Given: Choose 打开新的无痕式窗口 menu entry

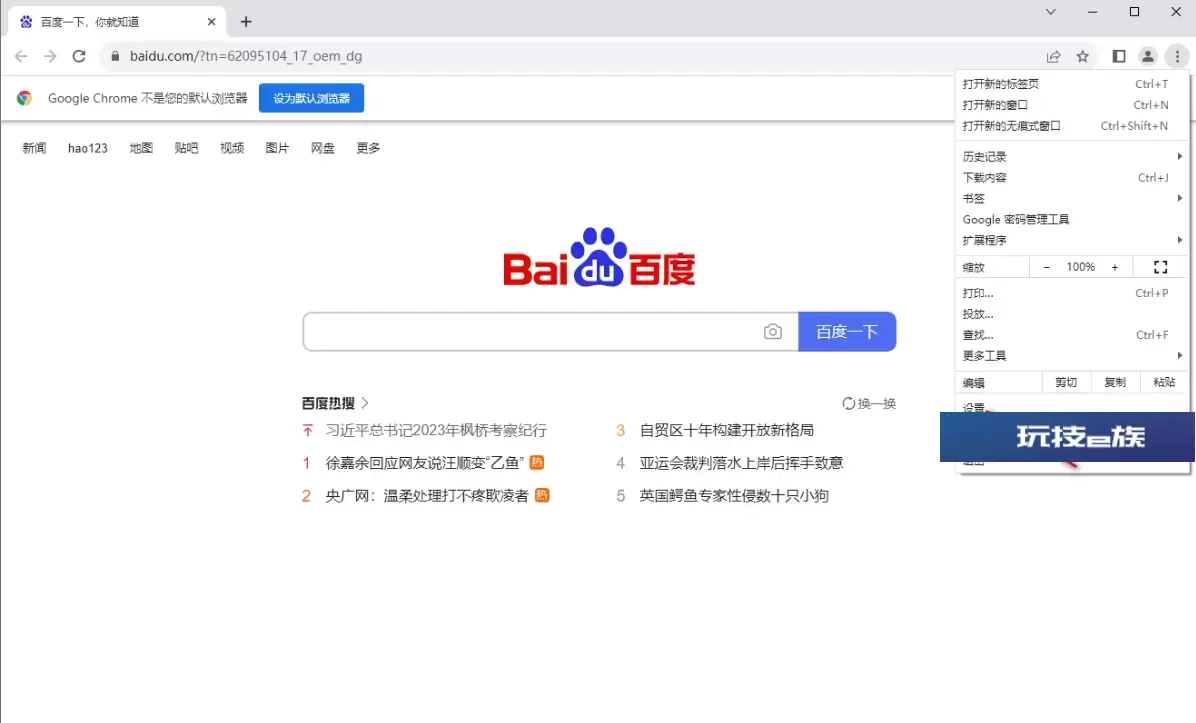Looking at the screenshot, I should [x=1072, y=126].
